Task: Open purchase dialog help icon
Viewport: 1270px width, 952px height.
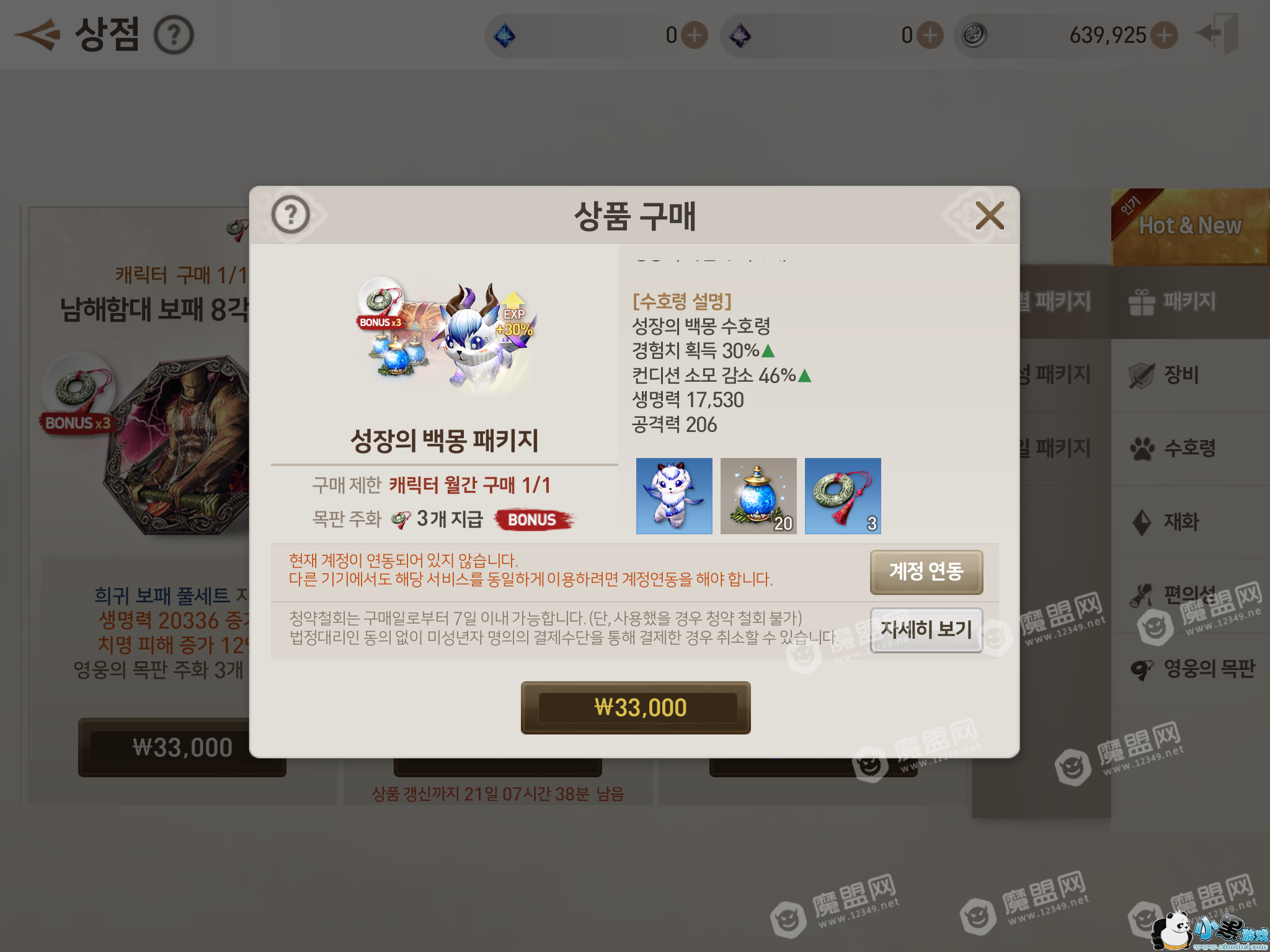Action: point(290,215)
